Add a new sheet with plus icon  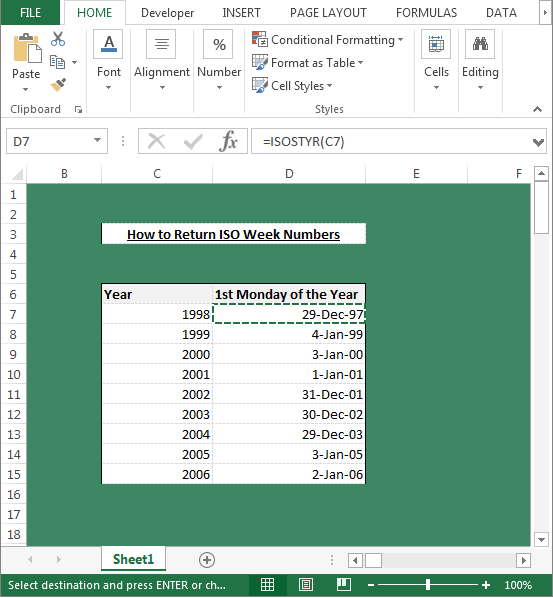(207, 560)
